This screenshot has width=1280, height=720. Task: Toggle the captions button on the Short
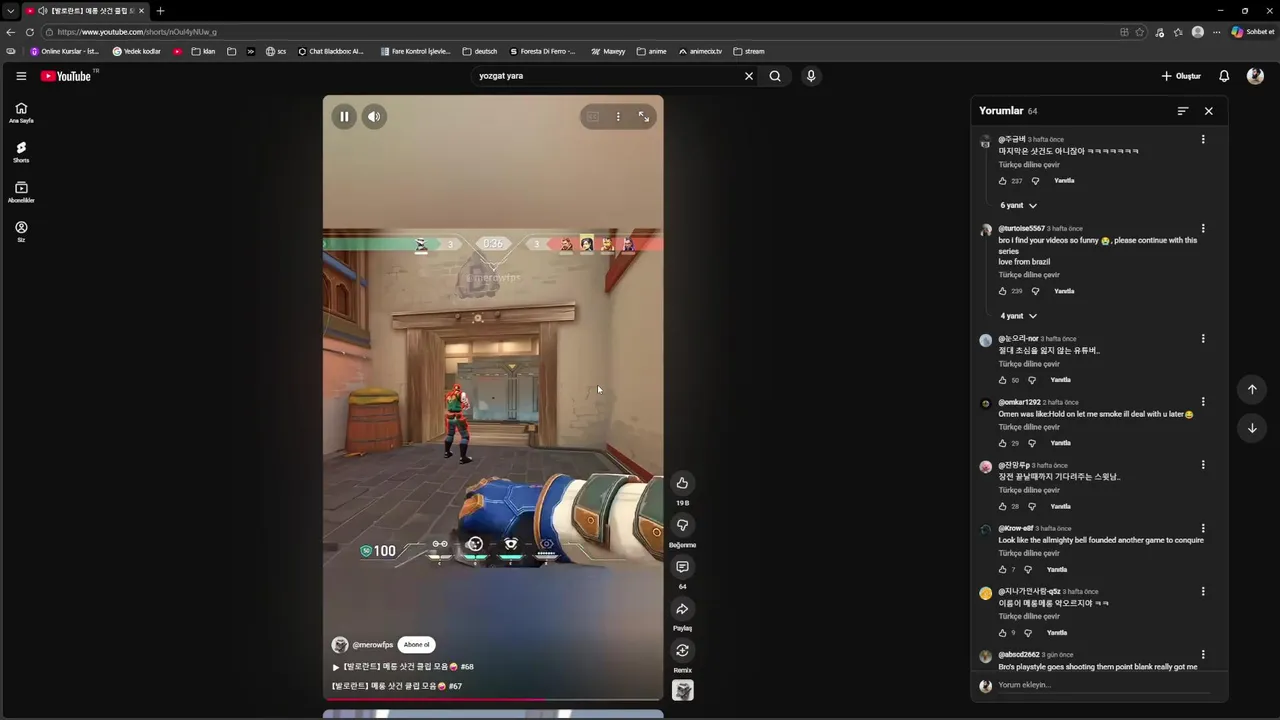[593, 117]
